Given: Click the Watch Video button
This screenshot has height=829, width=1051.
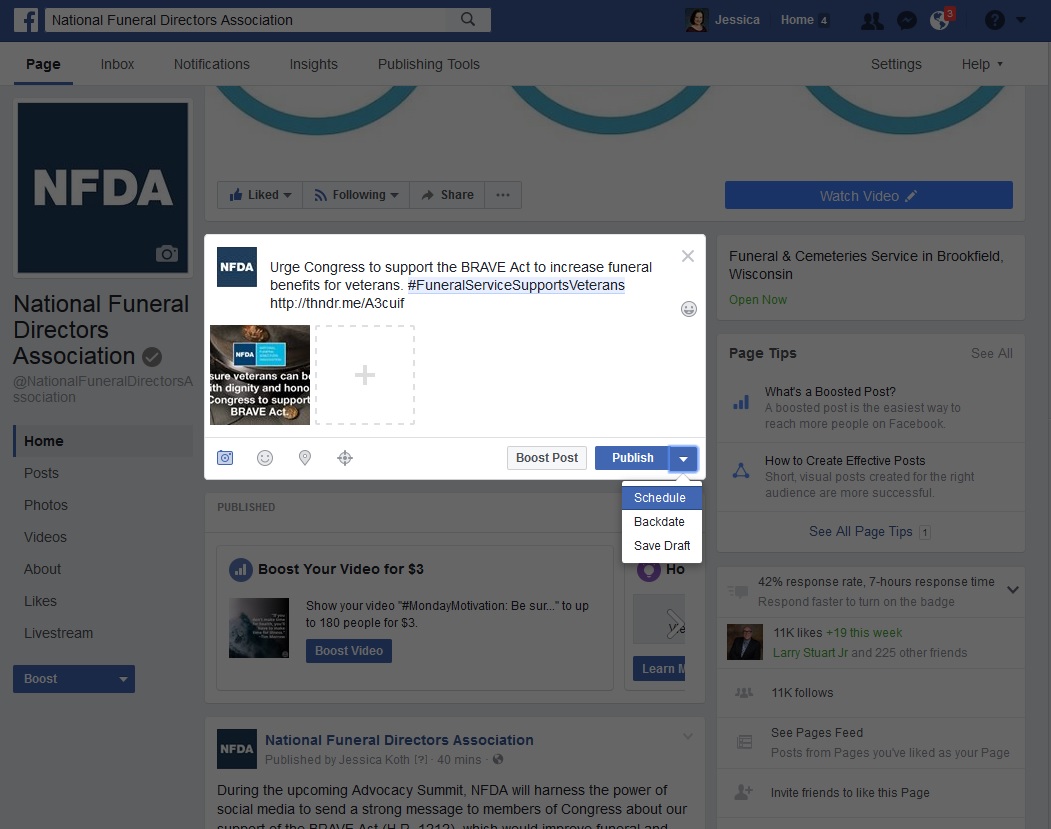Looking at the screenshot, I should [x=869, y=195].
